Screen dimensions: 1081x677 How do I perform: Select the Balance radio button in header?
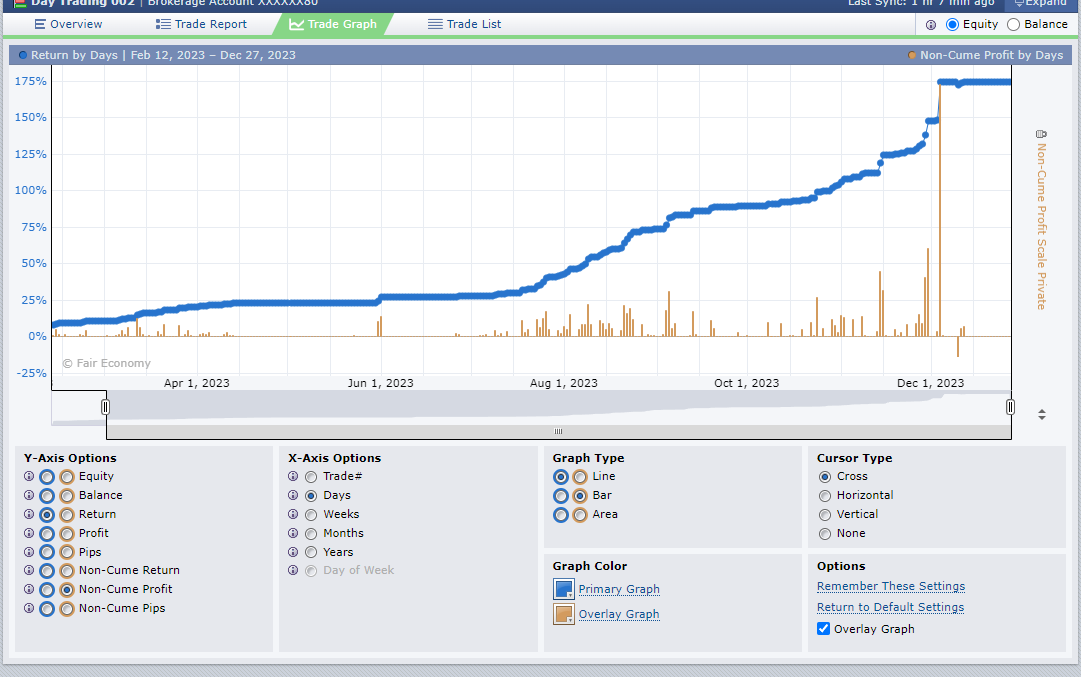pyautogui.click(x=1013, y=24)
